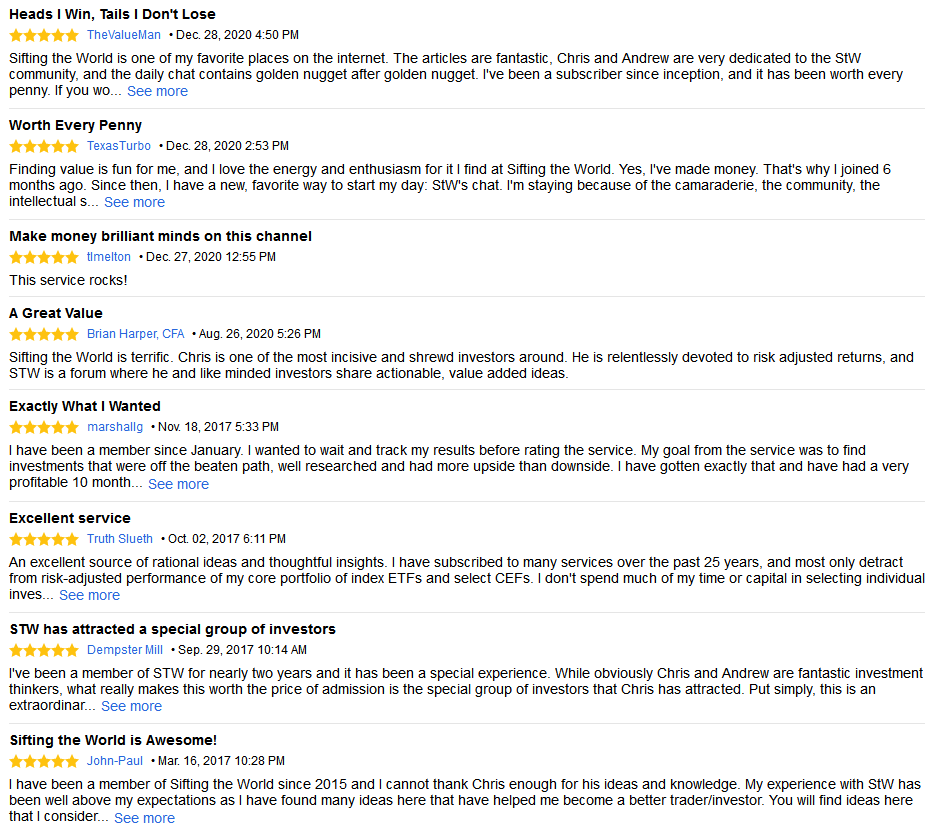The width and height of the screenshot is (937, 826).
Task: Expand the Worth Every Penny review text
Action: (x=134, y=202)
